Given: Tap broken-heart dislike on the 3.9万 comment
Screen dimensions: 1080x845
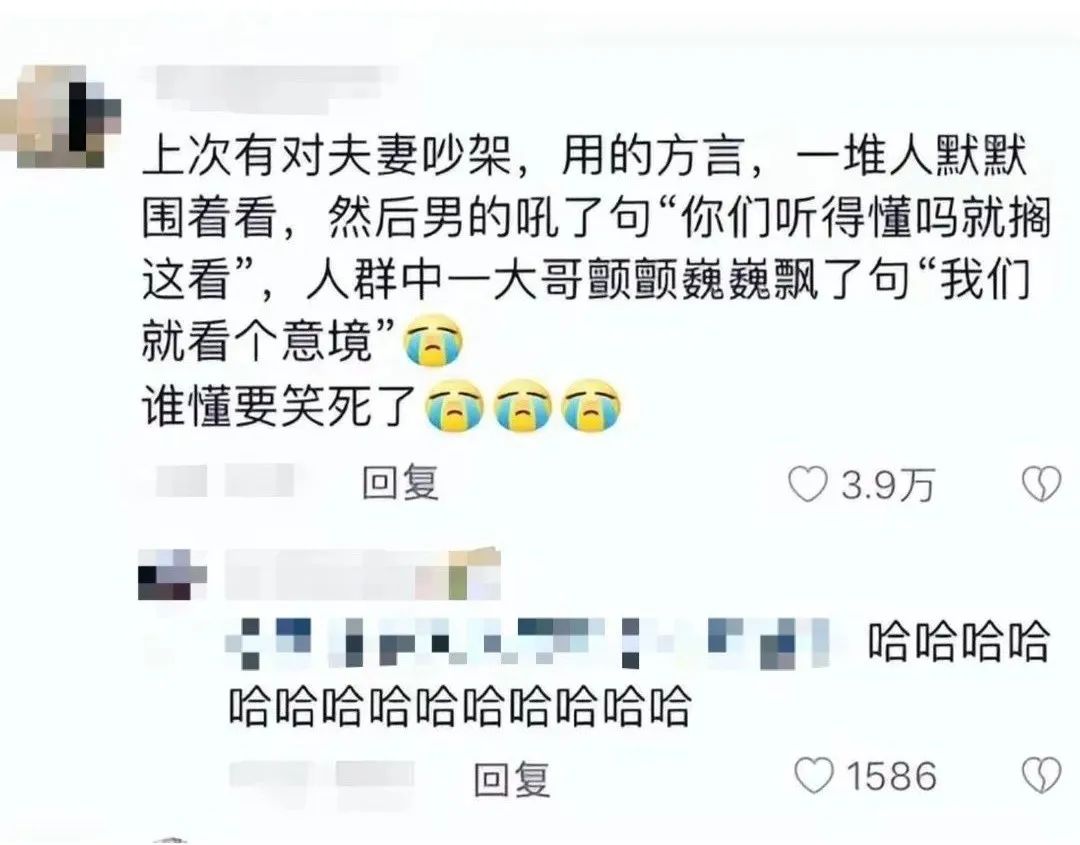Looking at the screenshot, I should point(1041,484).
